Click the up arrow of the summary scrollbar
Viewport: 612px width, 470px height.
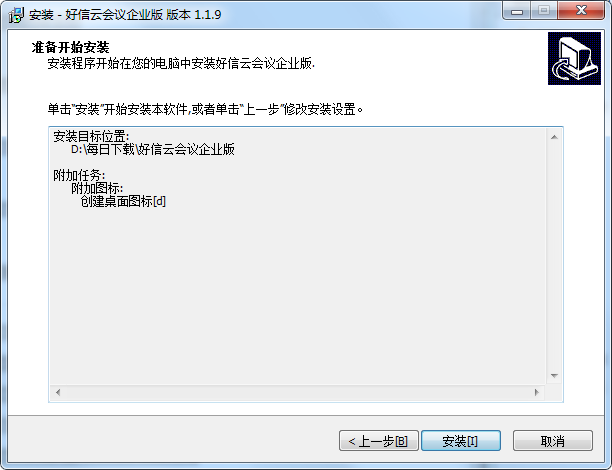pyautogui.click(x=554, y=137)
